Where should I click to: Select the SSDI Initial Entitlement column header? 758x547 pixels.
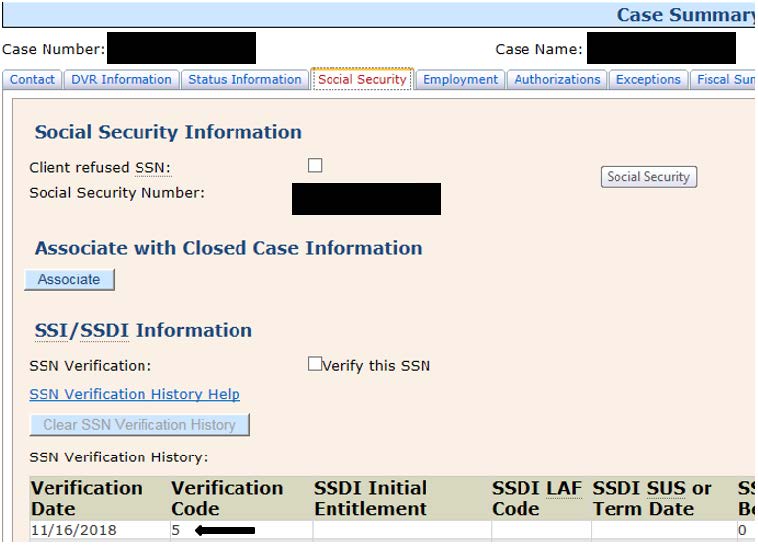[x=370, y=498]
